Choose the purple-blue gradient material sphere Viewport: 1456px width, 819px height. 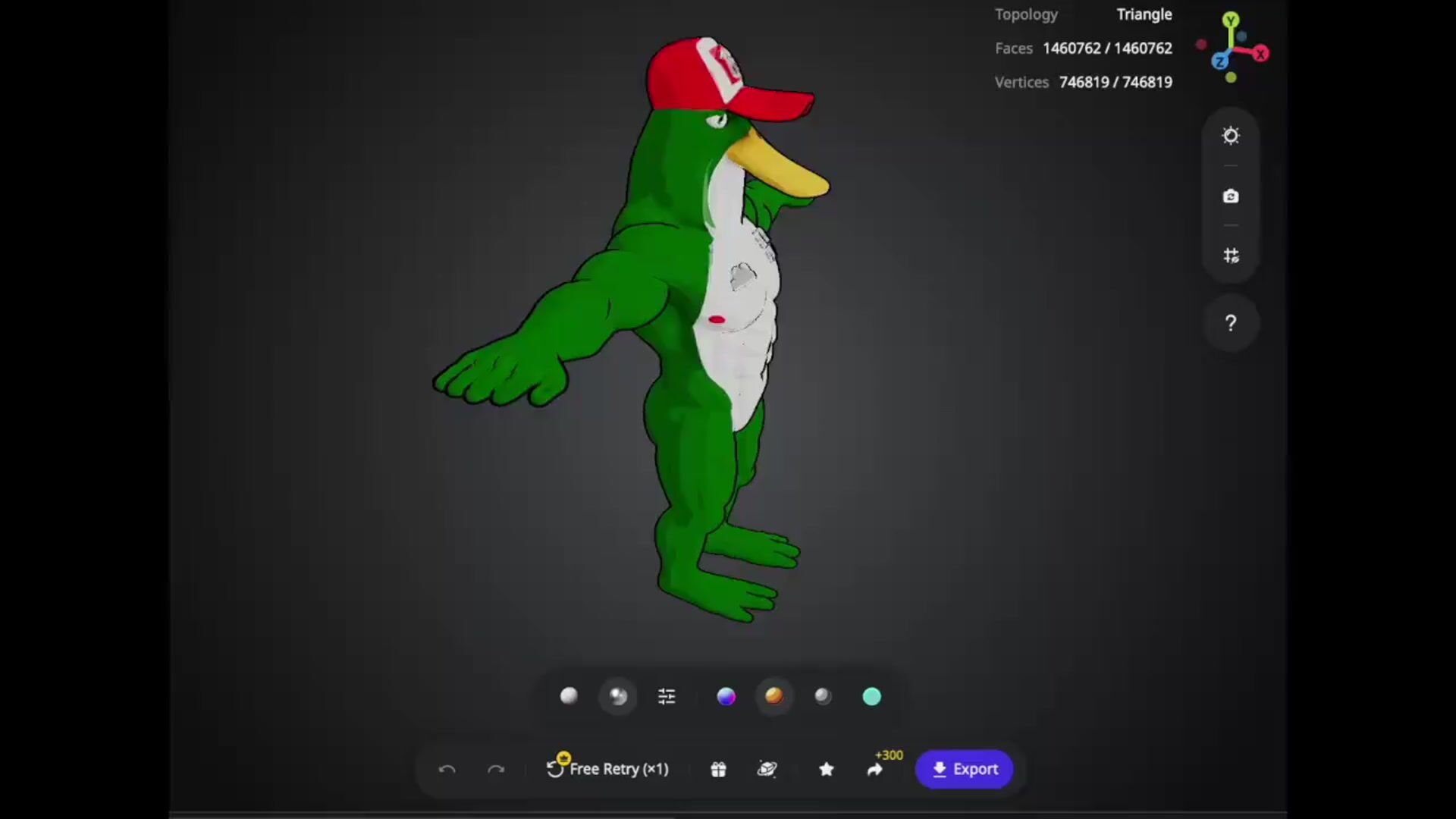(x=726, y=696)
